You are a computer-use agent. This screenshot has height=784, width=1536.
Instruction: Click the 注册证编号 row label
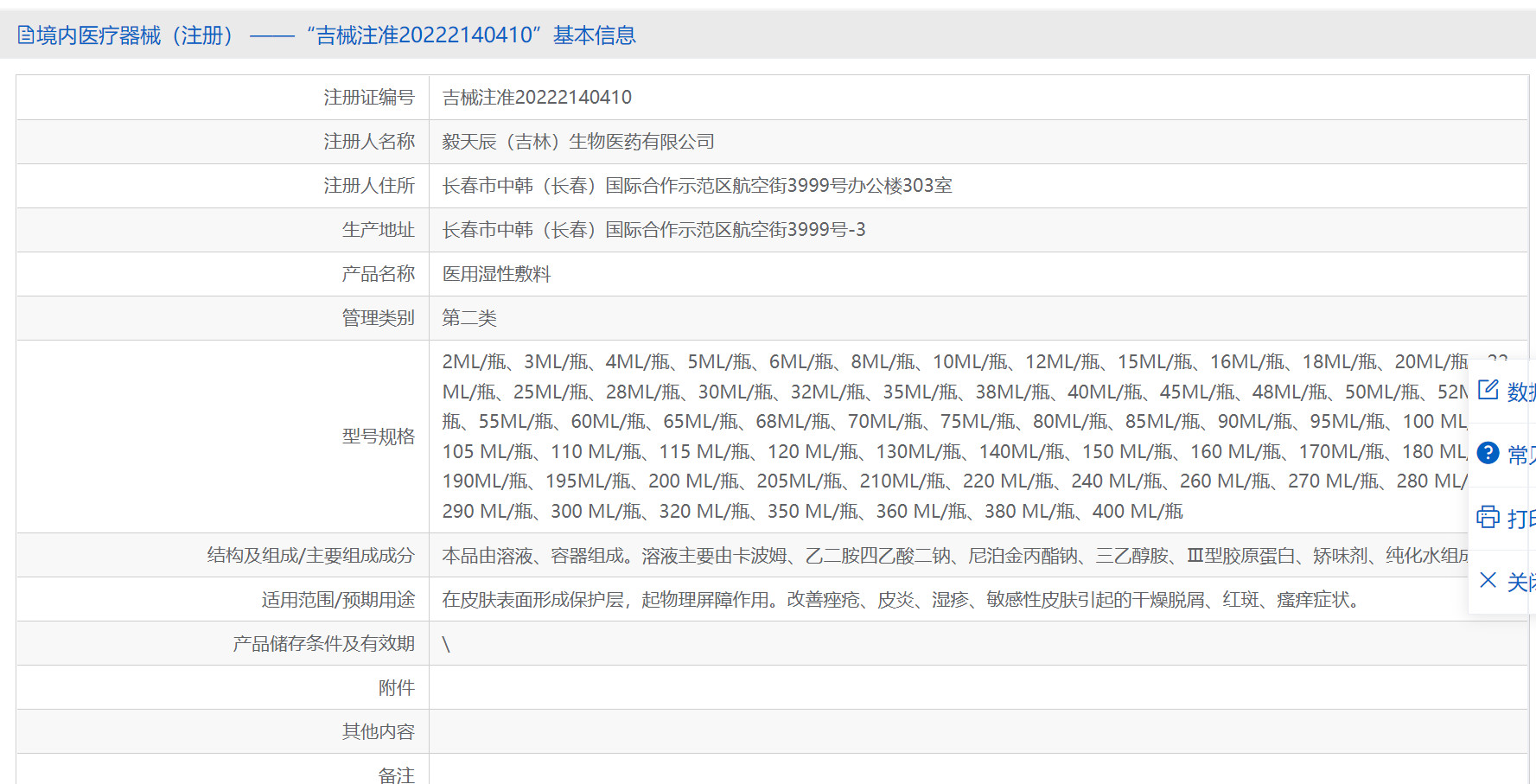point(369,98)
